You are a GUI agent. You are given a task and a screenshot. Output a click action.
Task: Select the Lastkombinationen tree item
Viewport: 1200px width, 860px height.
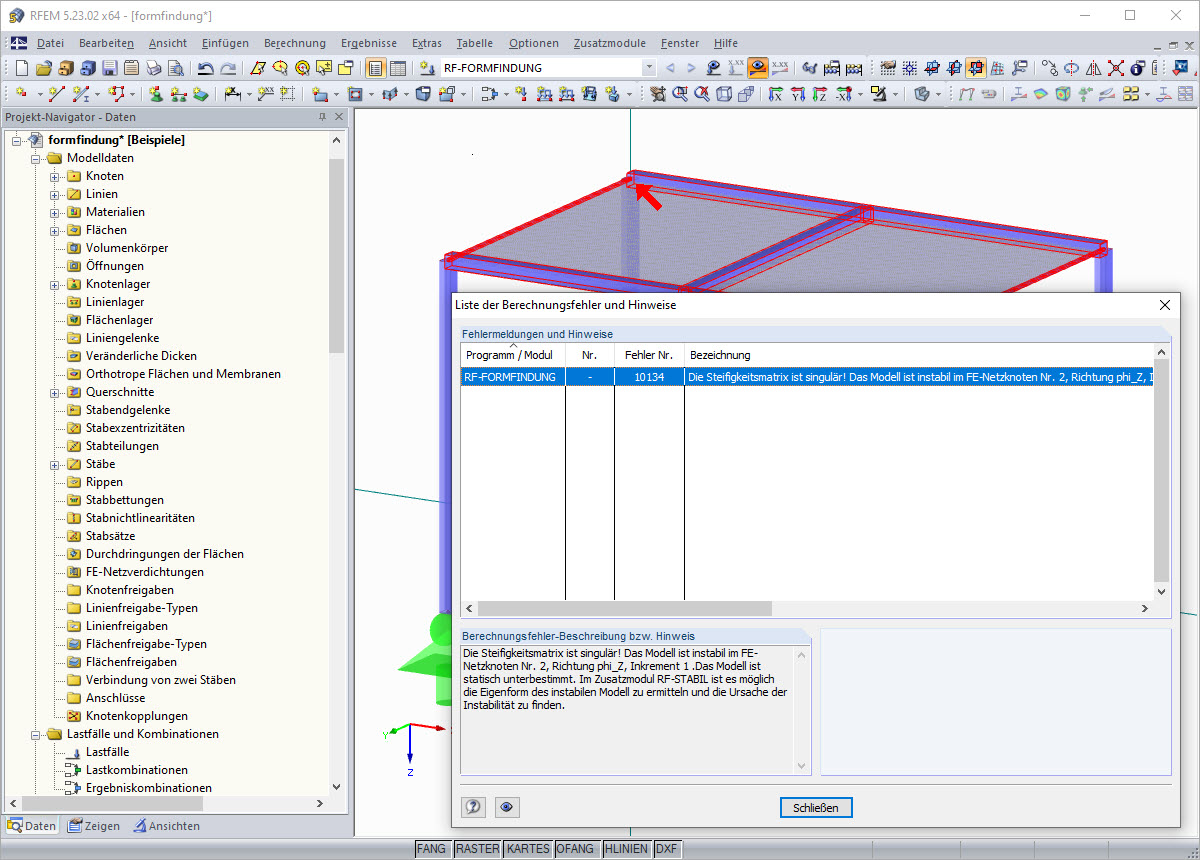point(136,770)
